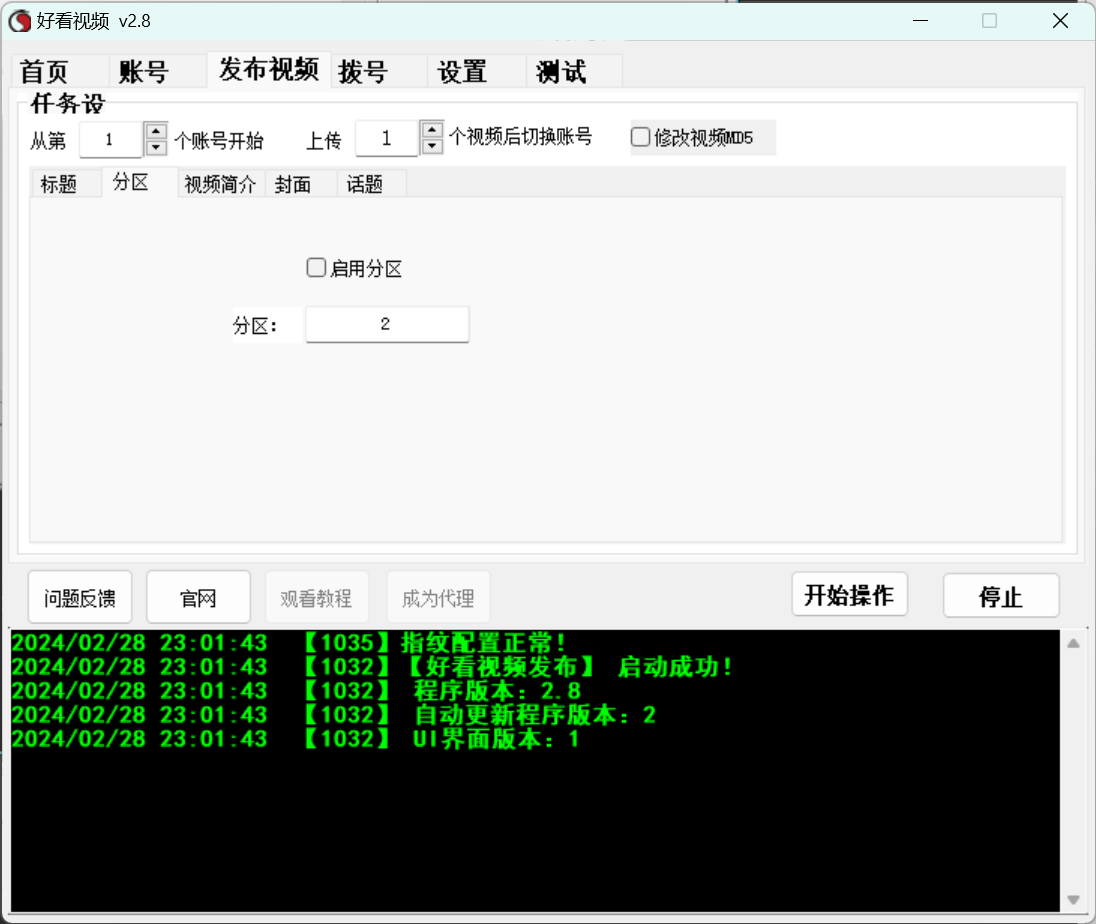Click the 从第 account number field
1096x924 pixels.
coord(110,139)
